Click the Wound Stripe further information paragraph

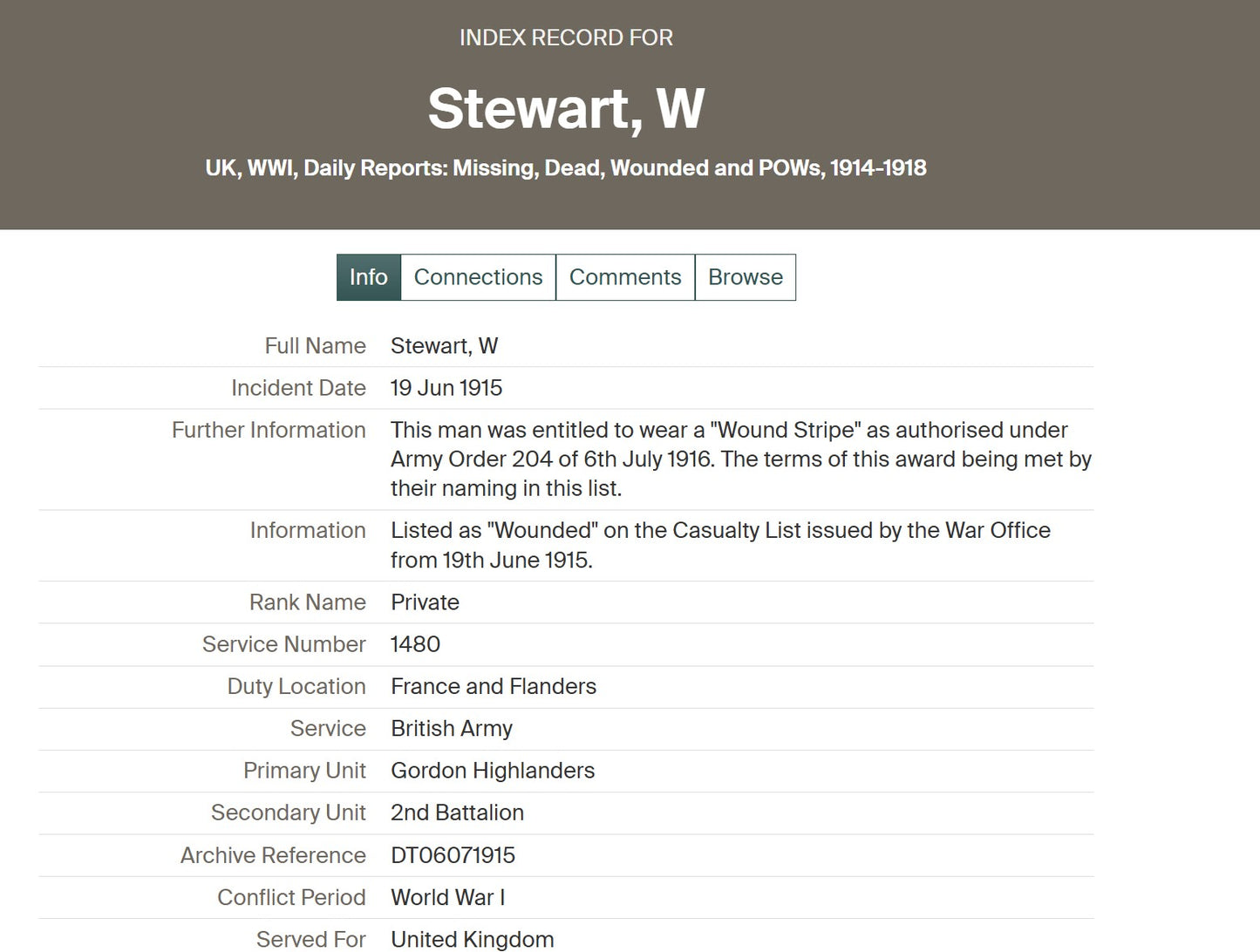click(x=740, y=459)
